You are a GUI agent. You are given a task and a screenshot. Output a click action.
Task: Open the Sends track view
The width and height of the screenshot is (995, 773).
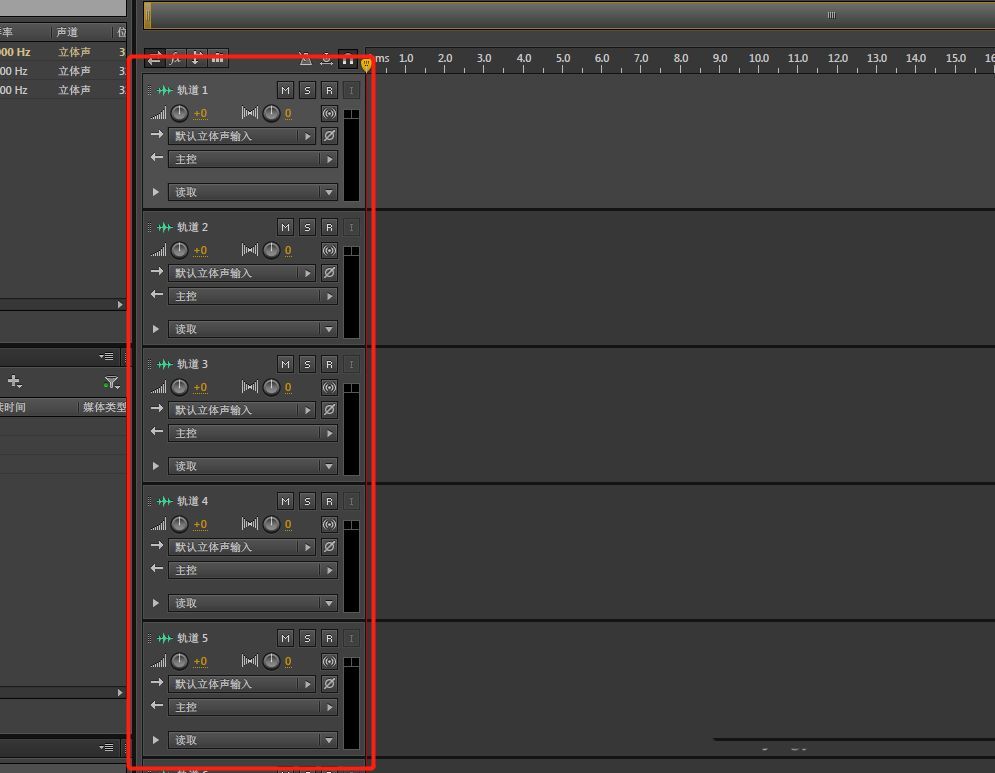(x=196, y=59)
